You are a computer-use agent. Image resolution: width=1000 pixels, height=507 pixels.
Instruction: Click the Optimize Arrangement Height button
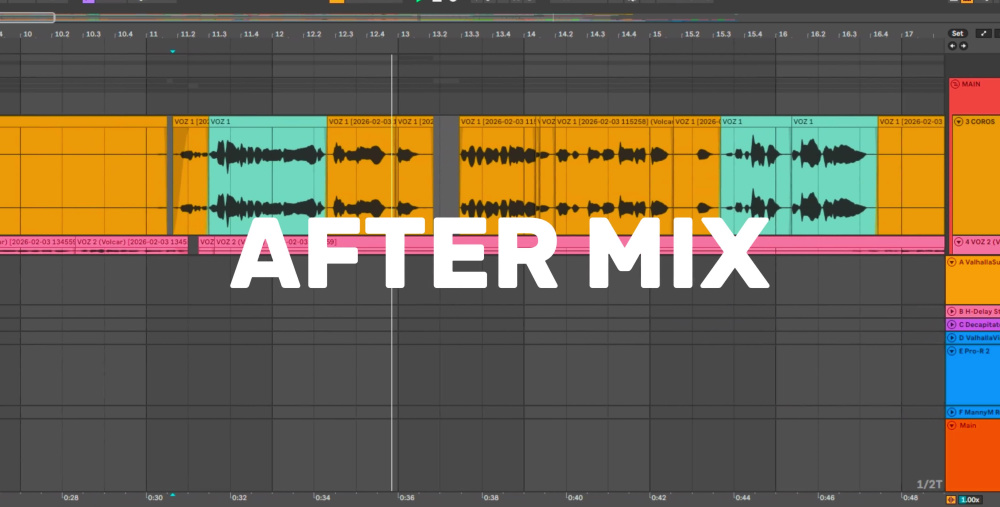coord(983,33)
